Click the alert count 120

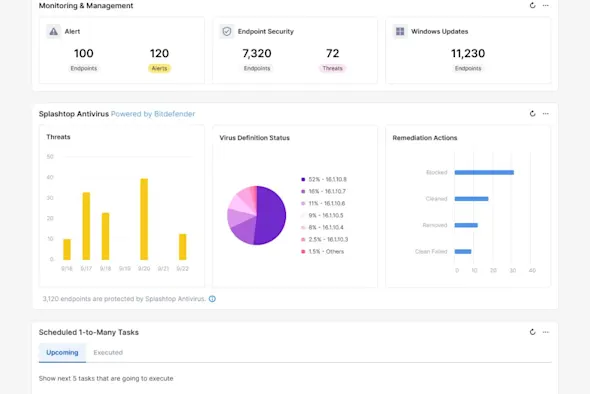coord(159,53)
